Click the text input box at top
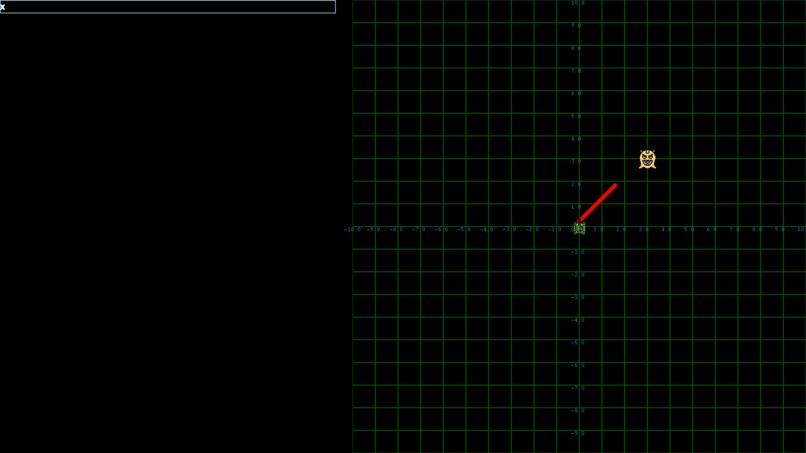The width and height of the screenshot is (806, 453). pyautogui.click(x=168, y=7)
